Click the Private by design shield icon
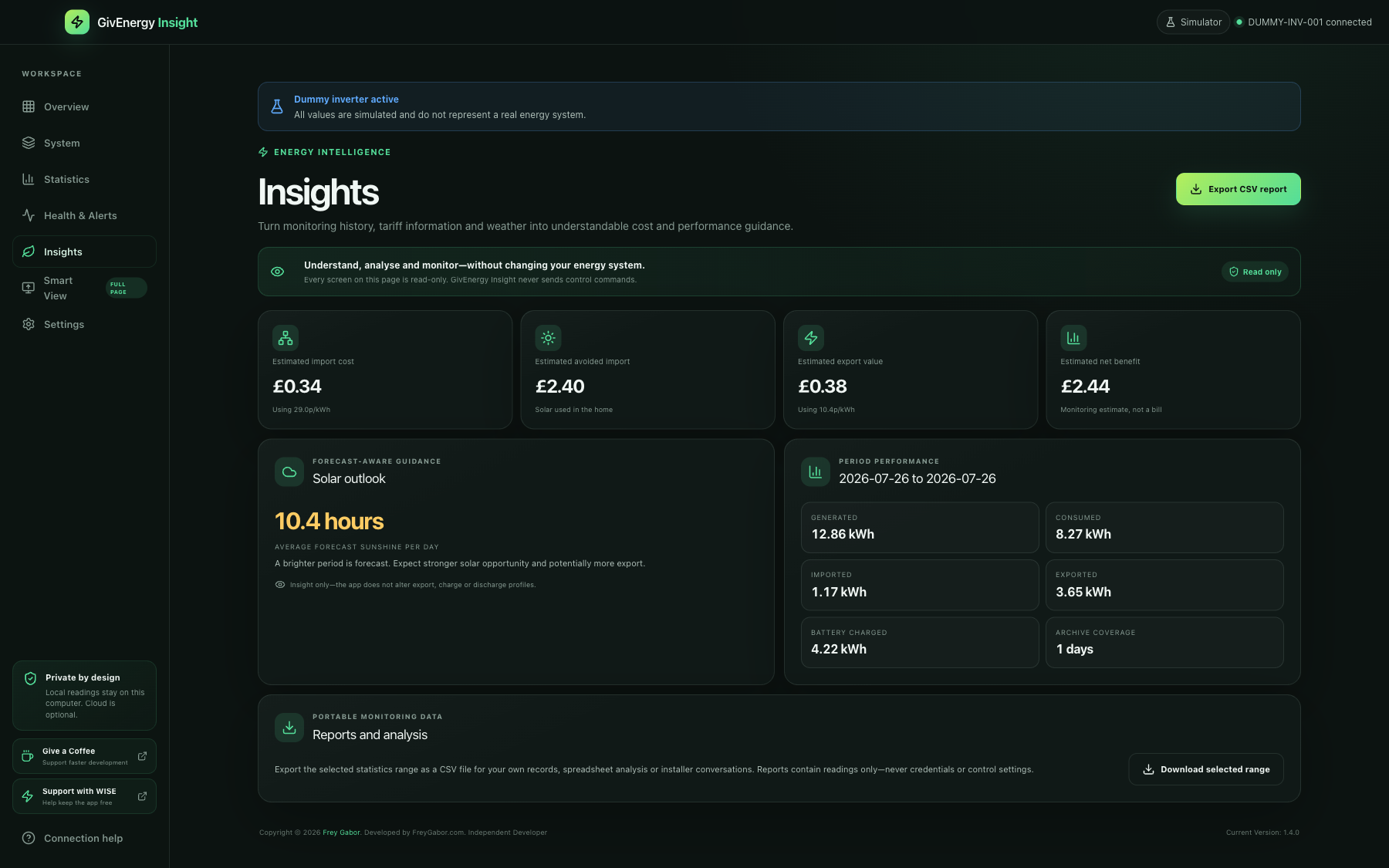The height and width of the screenshot is (868, 1389). click(x=31, y=678)
